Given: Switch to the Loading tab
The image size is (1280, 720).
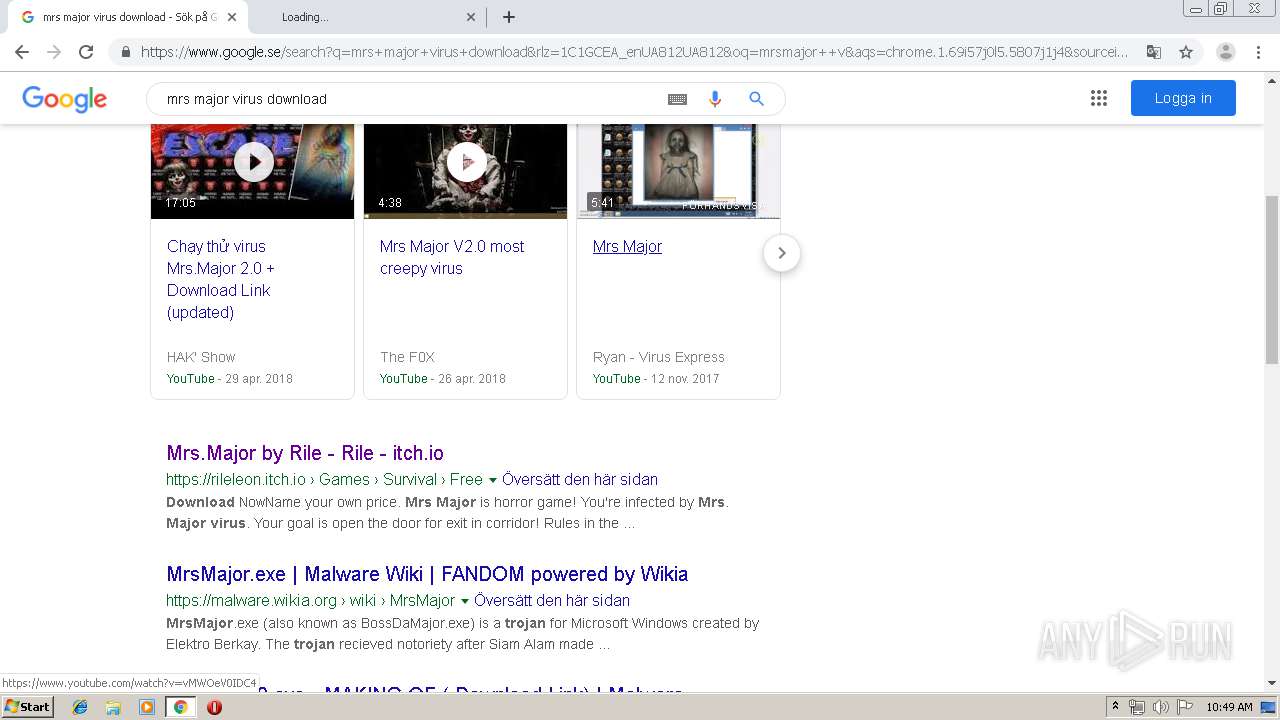Looking at the screenshot, I should pyautogui.click(x=367, y=17).
